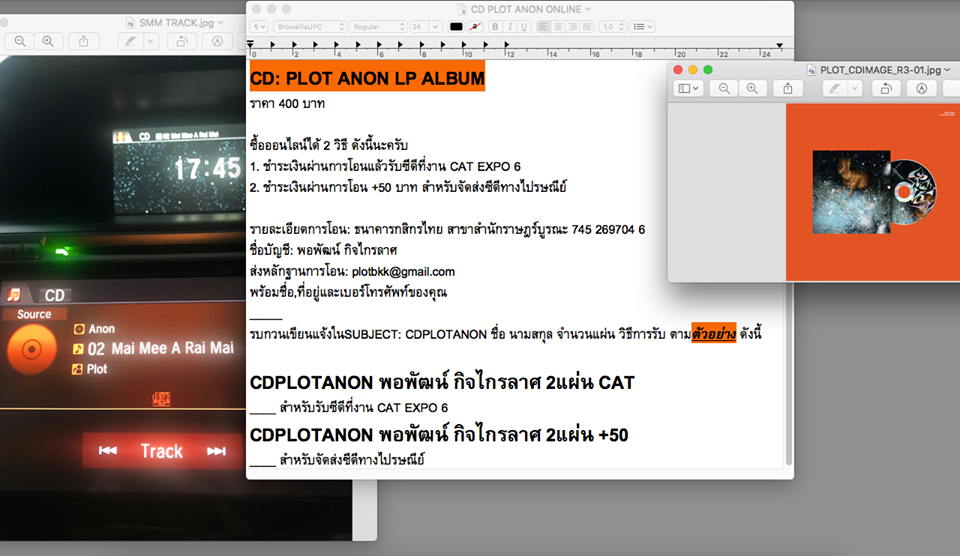
Task: Click line CDPLOTANON พอพัฒน์ กิจไกรลาศ 2แผ่น +50
Action: point(439,435)
